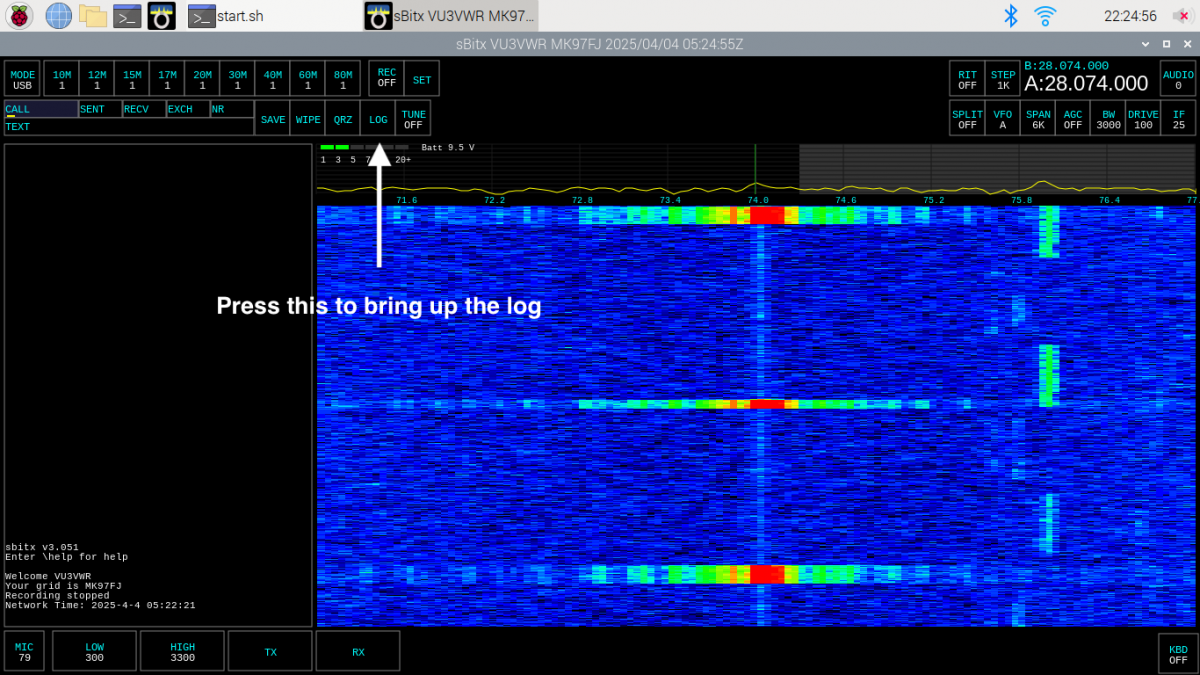Open the file manager folder icon
This screenshot has width=1200, height=675.
(93, 16)
